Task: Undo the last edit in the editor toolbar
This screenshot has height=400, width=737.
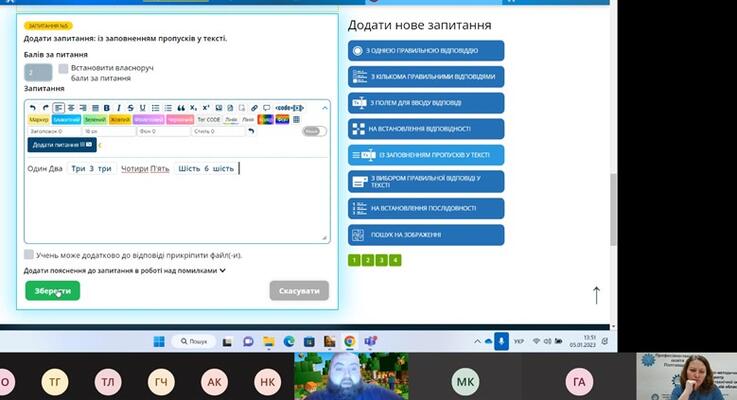Action: [32, 108]
